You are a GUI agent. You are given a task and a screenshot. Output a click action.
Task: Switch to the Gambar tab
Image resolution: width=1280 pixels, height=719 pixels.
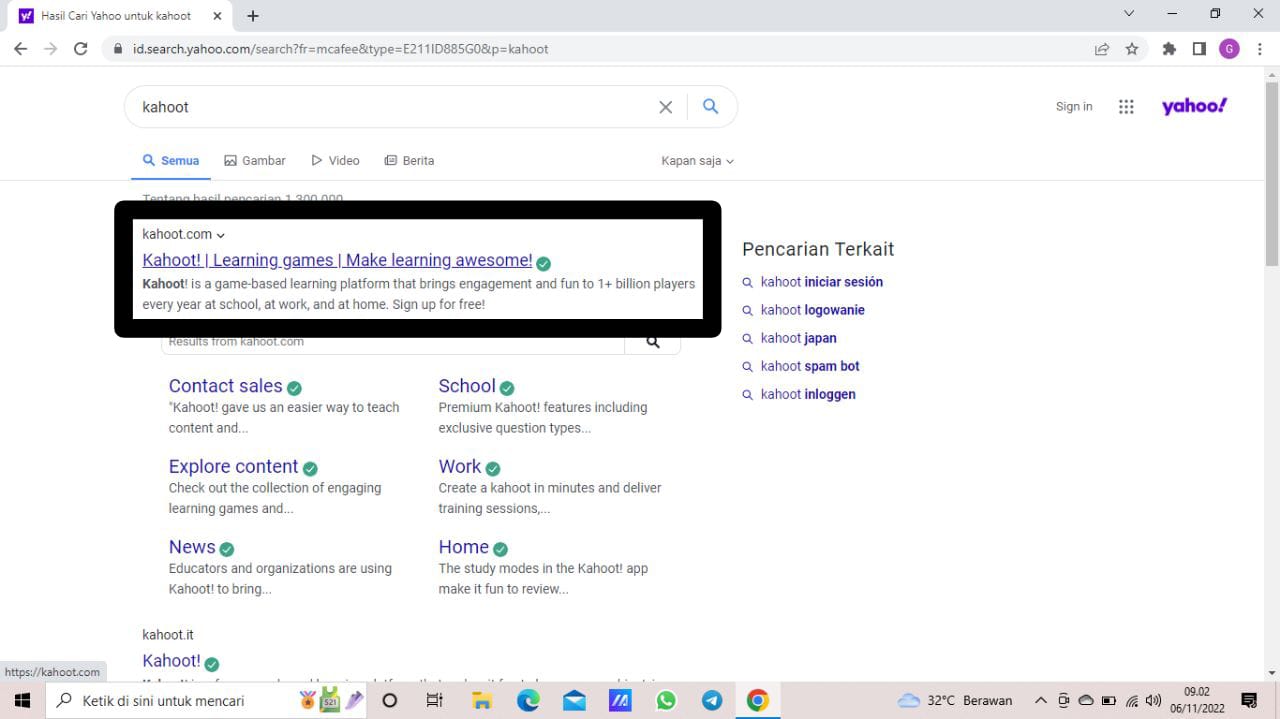tap(255, 160)
